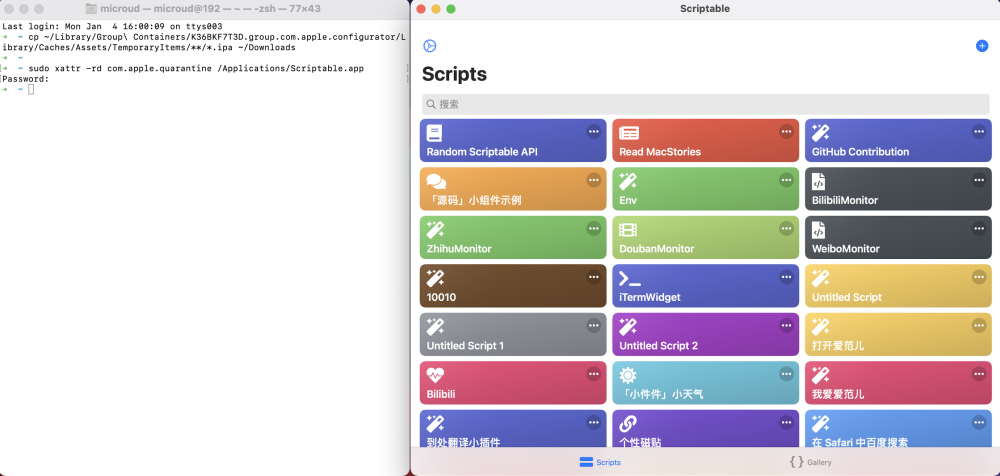Run the Untitled Script 2 card
The width and height of the screenshot is (1000, 476).
(x=705, y=334)
